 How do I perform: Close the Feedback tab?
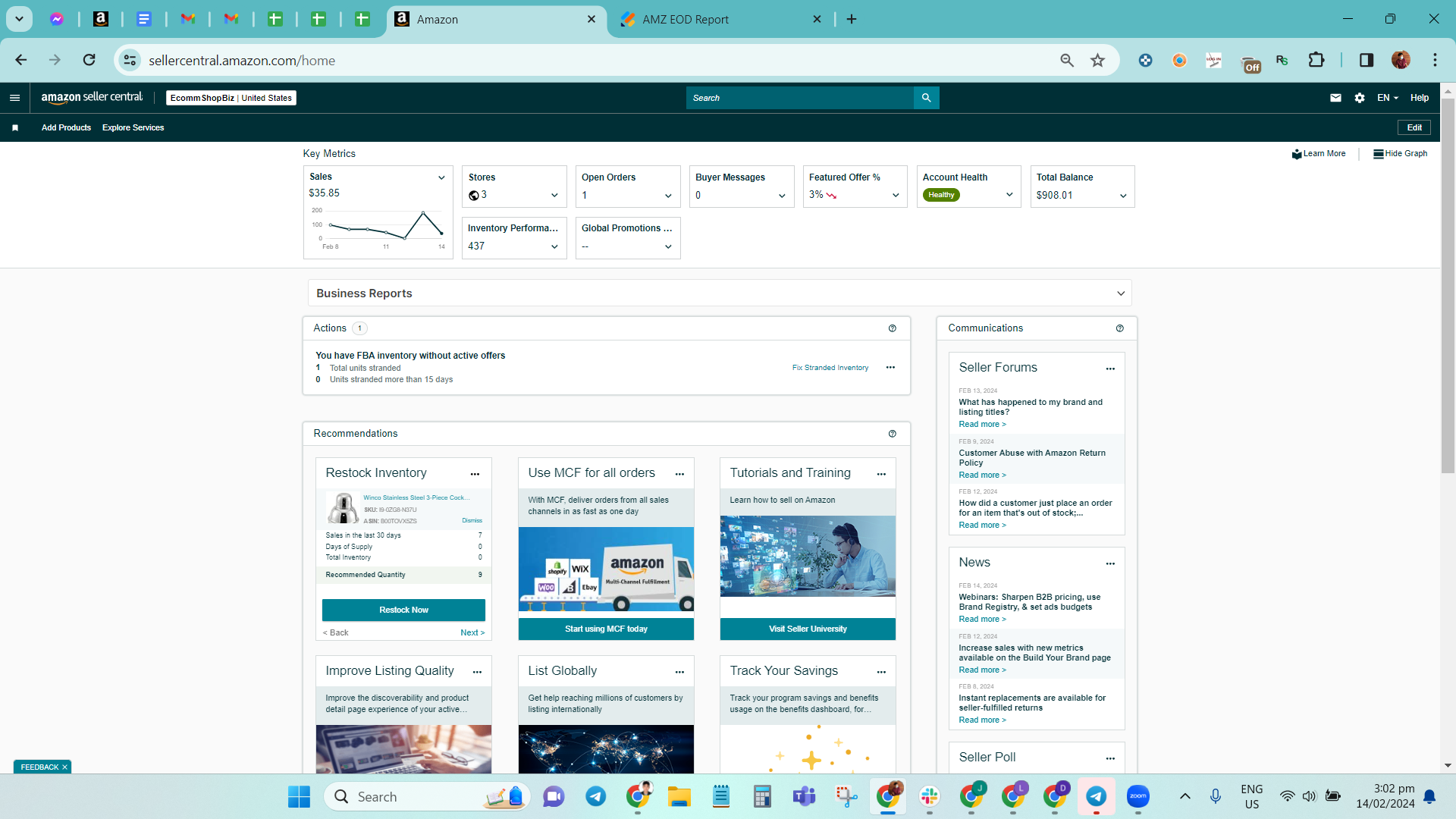[x=64, y=767]
